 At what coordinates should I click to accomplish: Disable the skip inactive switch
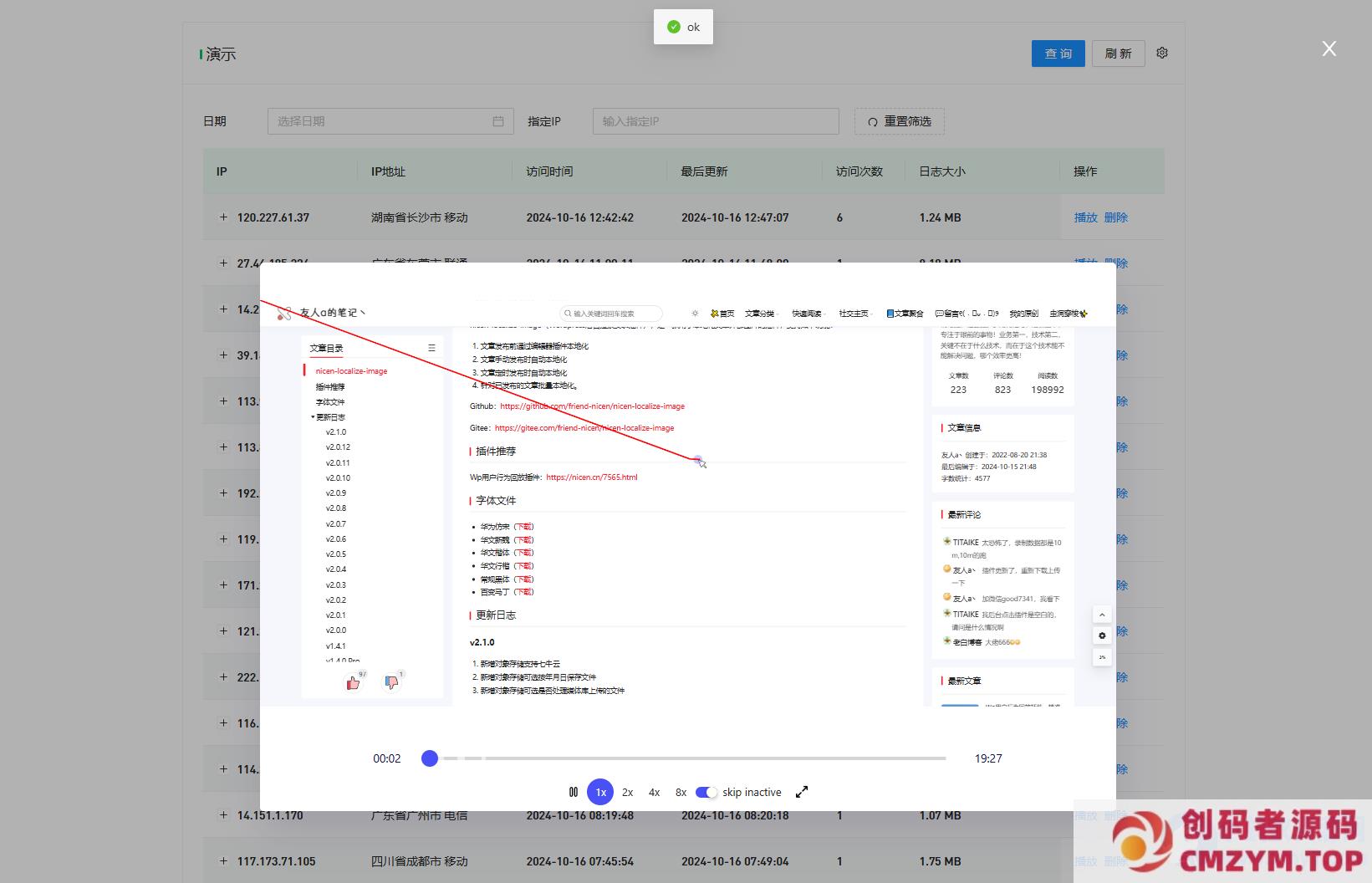(706, 792)
